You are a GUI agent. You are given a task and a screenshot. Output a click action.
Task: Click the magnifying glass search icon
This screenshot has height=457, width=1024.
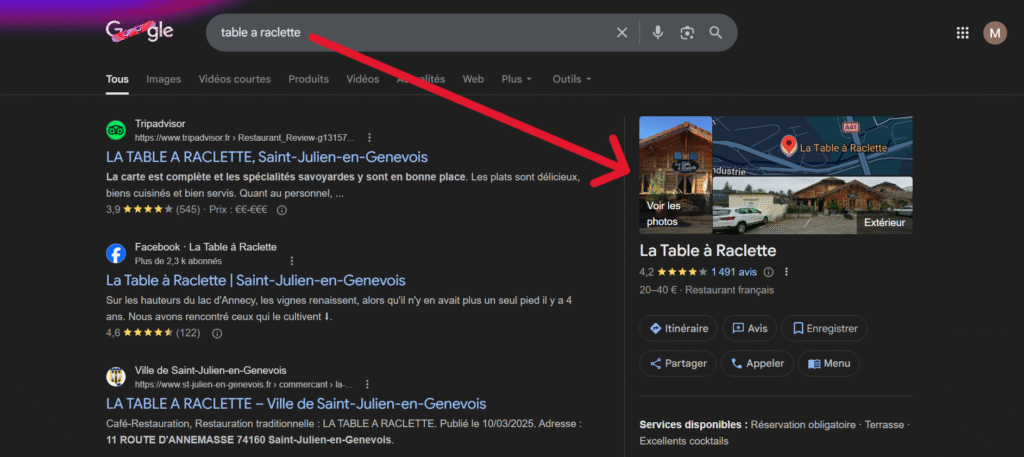tap(716, 33)
